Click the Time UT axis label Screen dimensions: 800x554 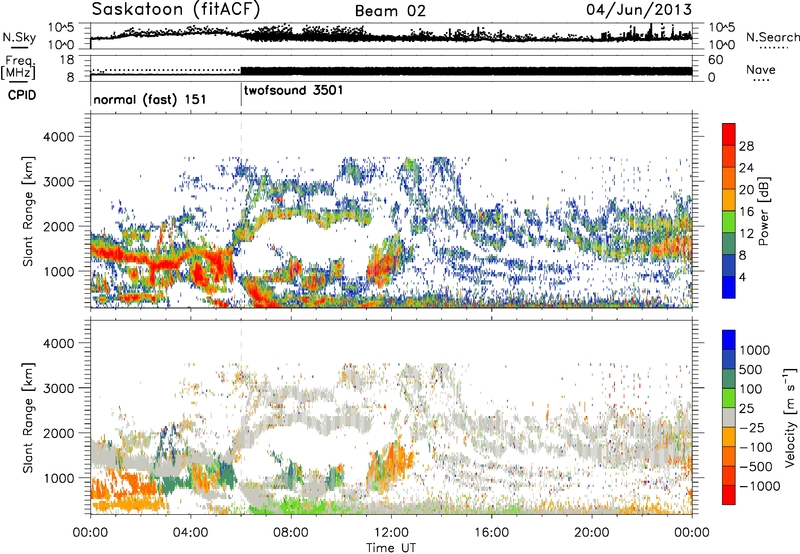coord(391,548)
